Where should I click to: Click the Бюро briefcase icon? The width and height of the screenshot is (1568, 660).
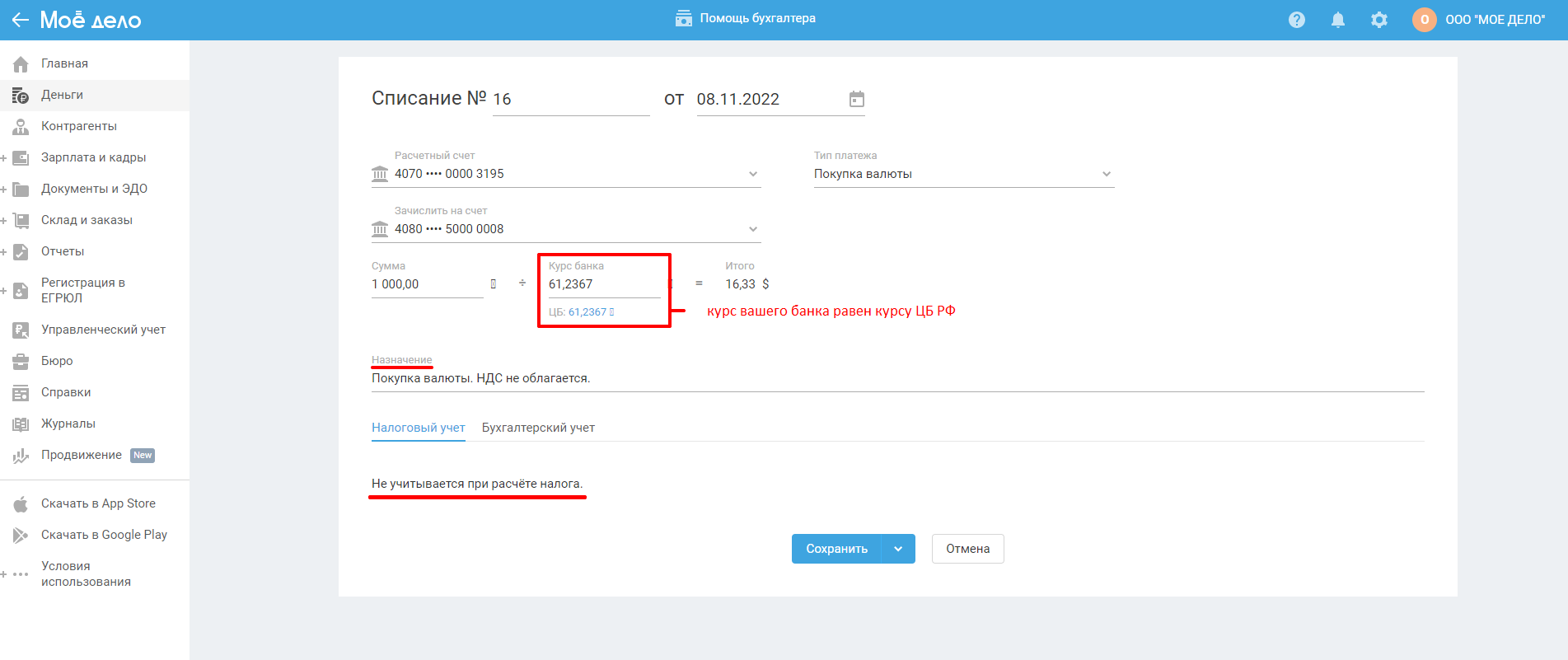click(21, 361)
